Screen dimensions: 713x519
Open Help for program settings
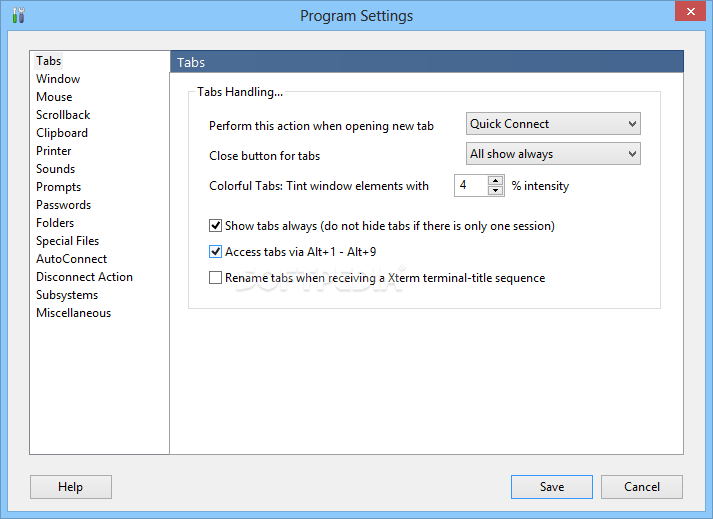(70, 487)
